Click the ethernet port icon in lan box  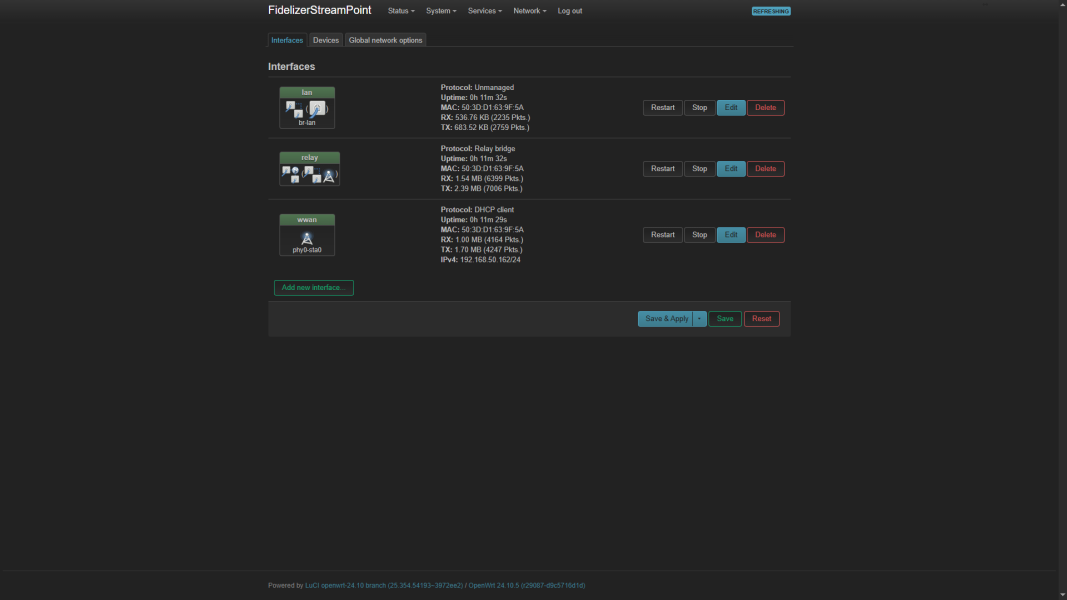317,109
